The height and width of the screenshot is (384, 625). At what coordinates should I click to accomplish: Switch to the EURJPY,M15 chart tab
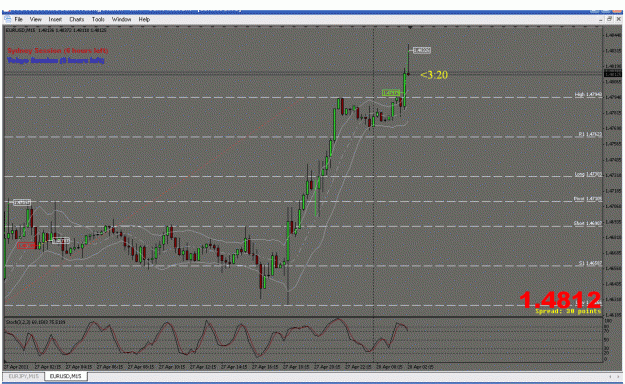coord(23,376)
